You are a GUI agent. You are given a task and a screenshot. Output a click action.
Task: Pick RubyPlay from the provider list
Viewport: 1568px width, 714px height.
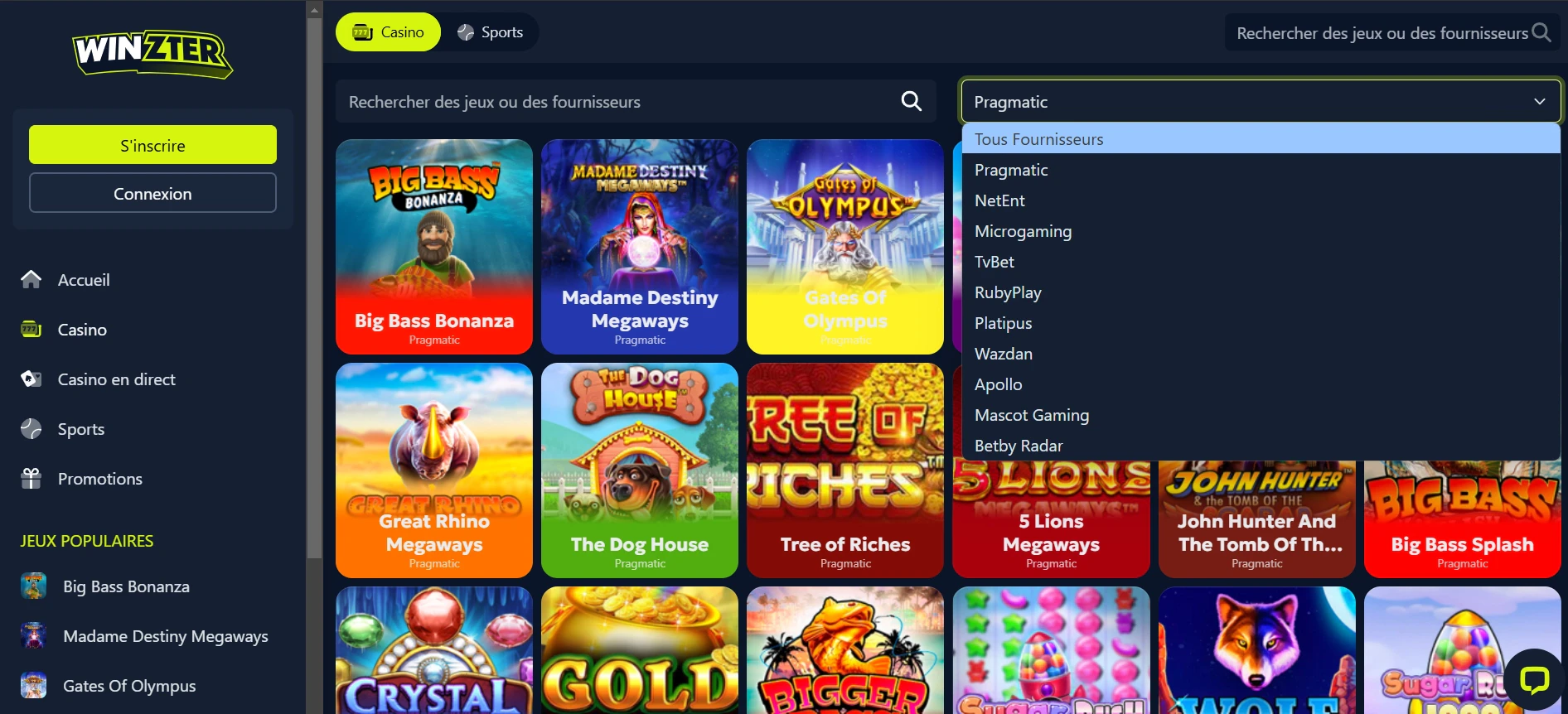coord(1261,292)
